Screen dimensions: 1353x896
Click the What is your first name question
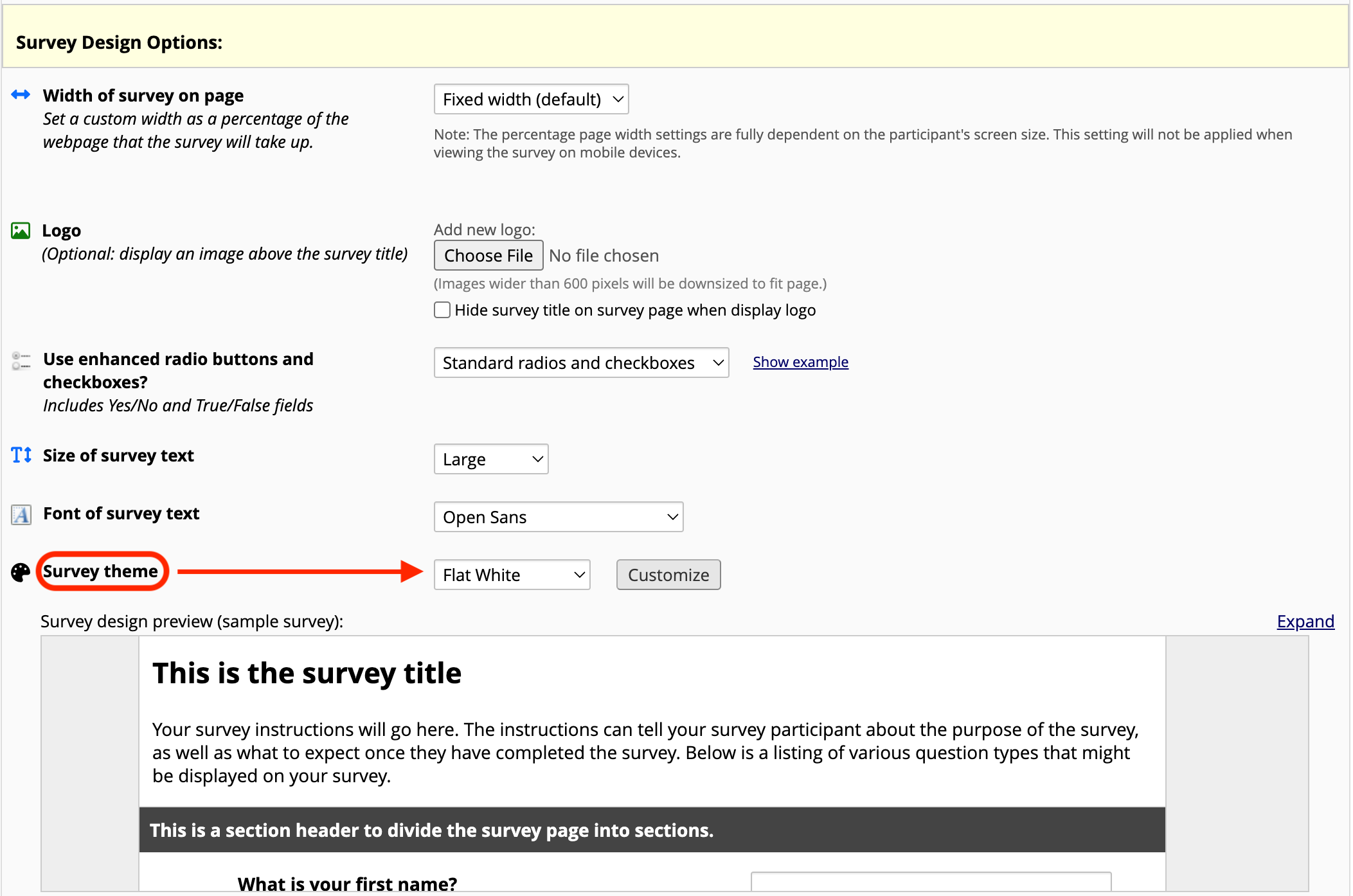pyautogui.click(x=347, y=883)
